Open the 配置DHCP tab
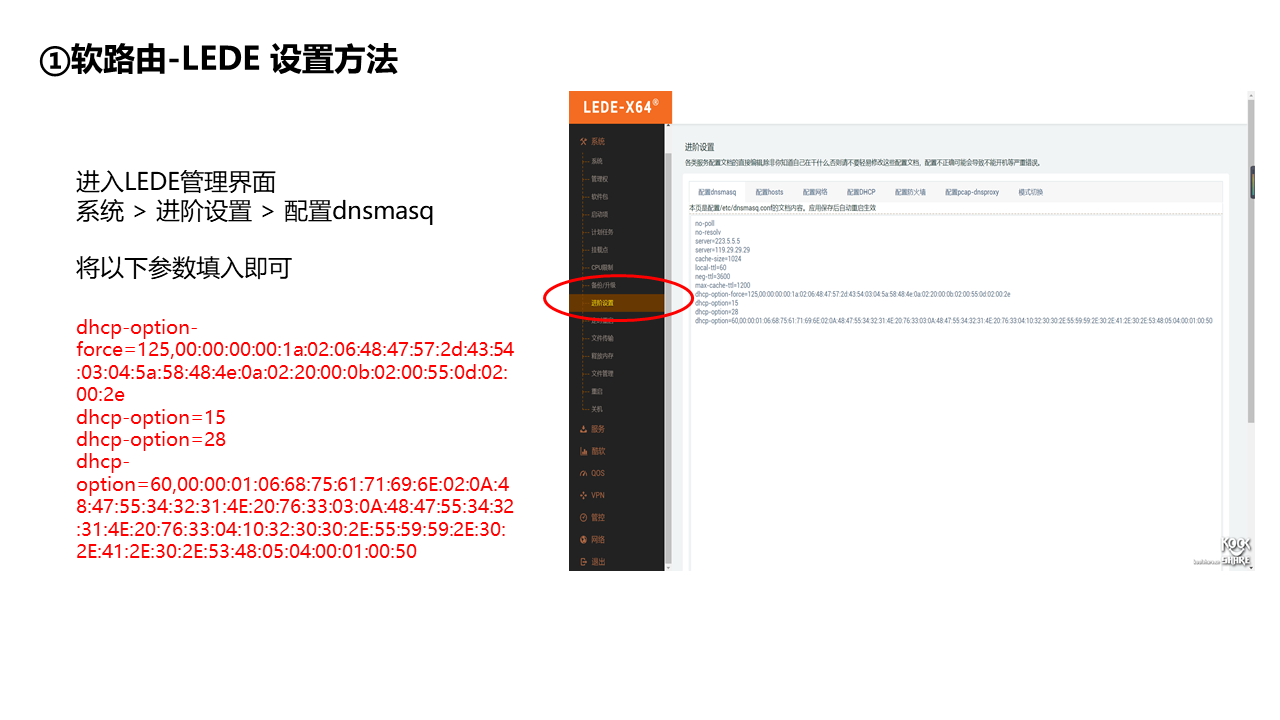The width and height of the screenshot is (1280, 720). click(861, 192)
